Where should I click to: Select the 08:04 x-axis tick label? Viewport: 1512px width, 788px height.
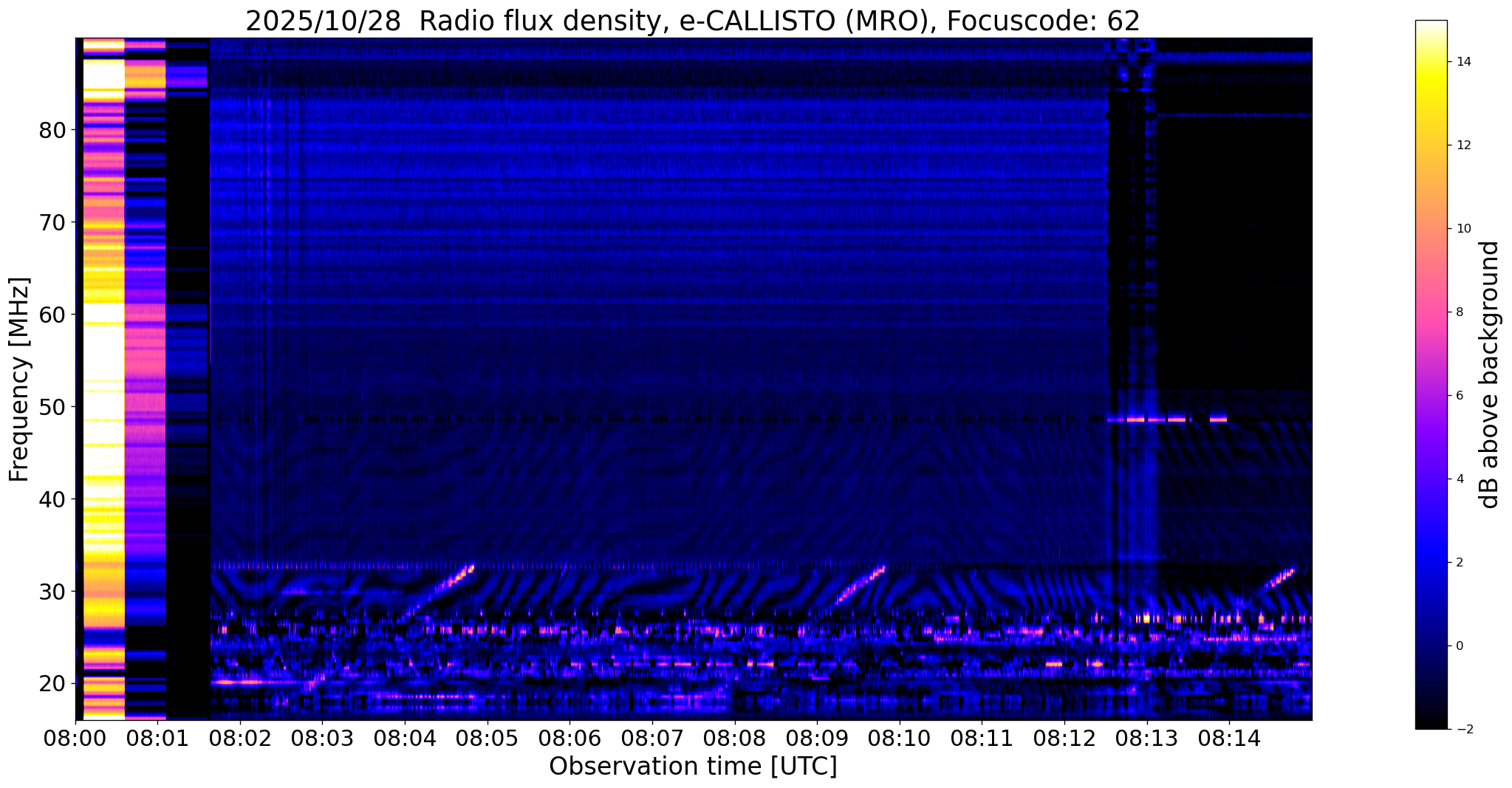(405, 738)
